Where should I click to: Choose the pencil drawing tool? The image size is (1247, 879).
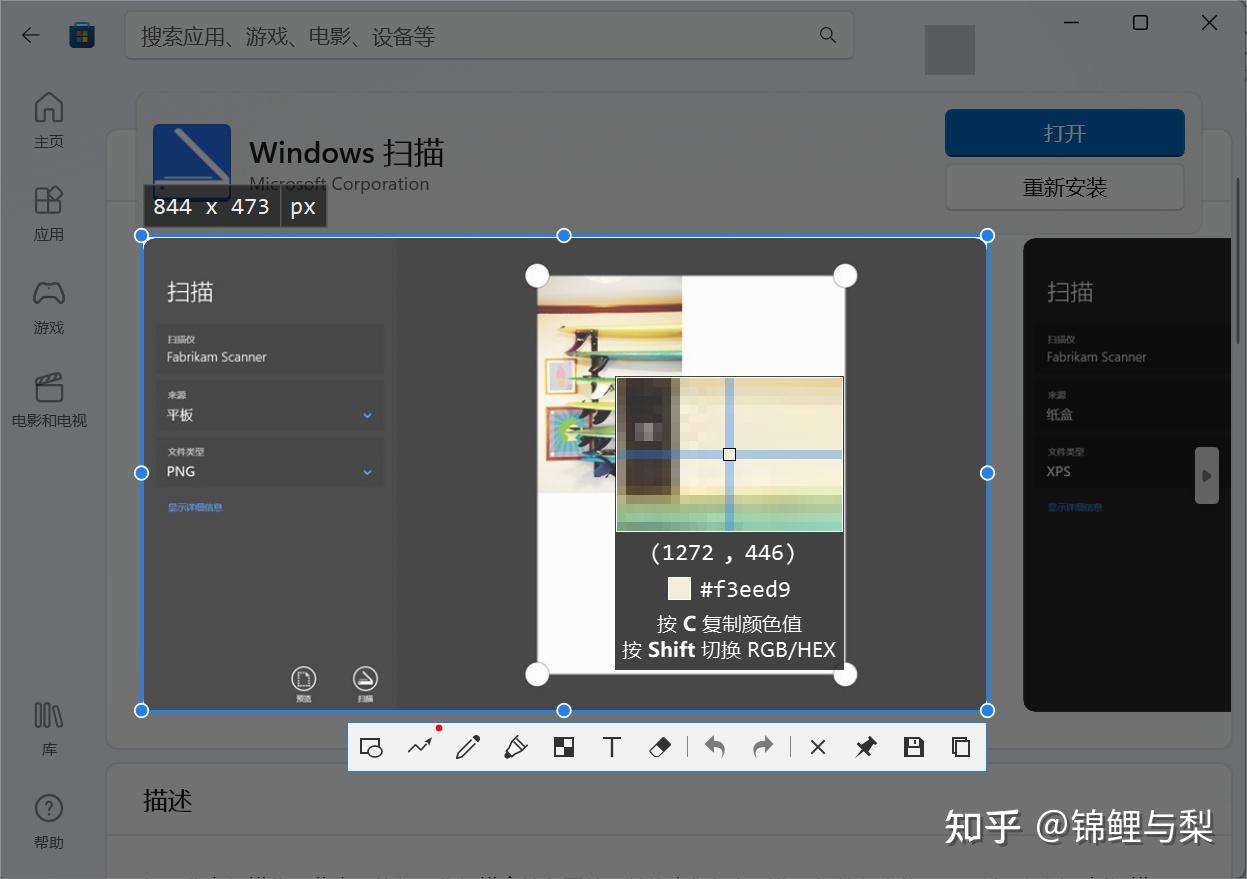(x=468, y=747)
